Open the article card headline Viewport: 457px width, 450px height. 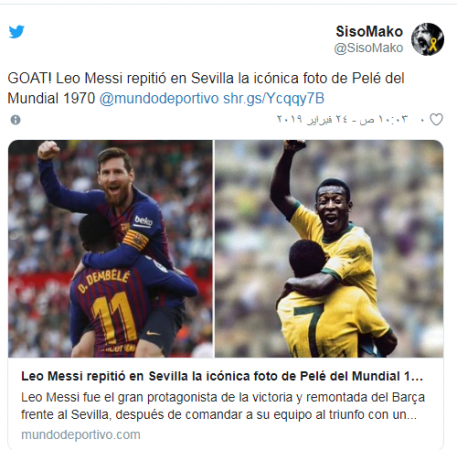click(x=222, y=376)
